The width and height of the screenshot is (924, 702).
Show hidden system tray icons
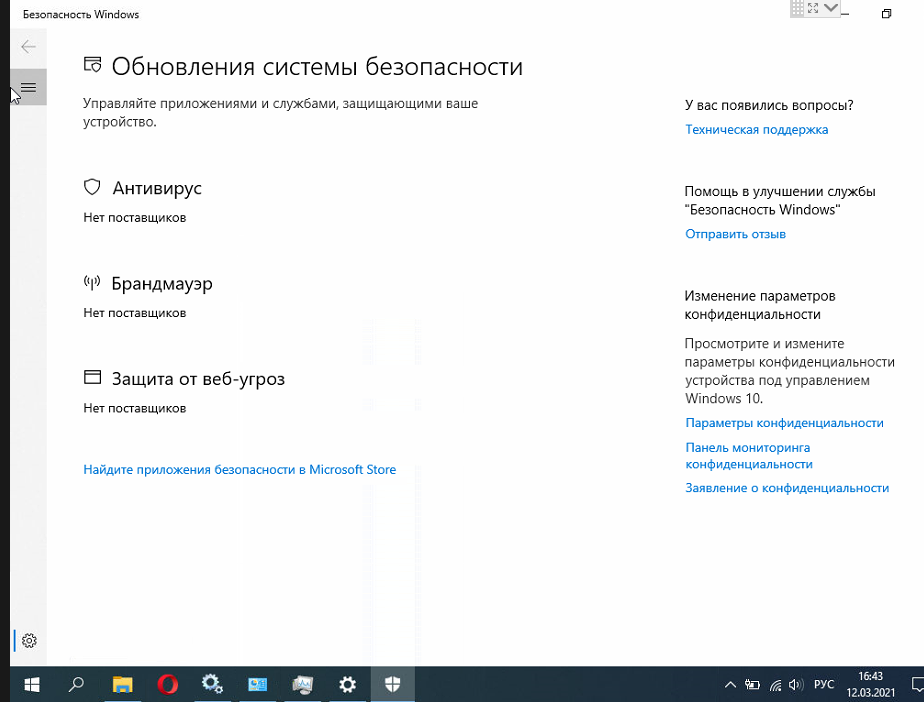pyautogui.click(x=730, y=685)
